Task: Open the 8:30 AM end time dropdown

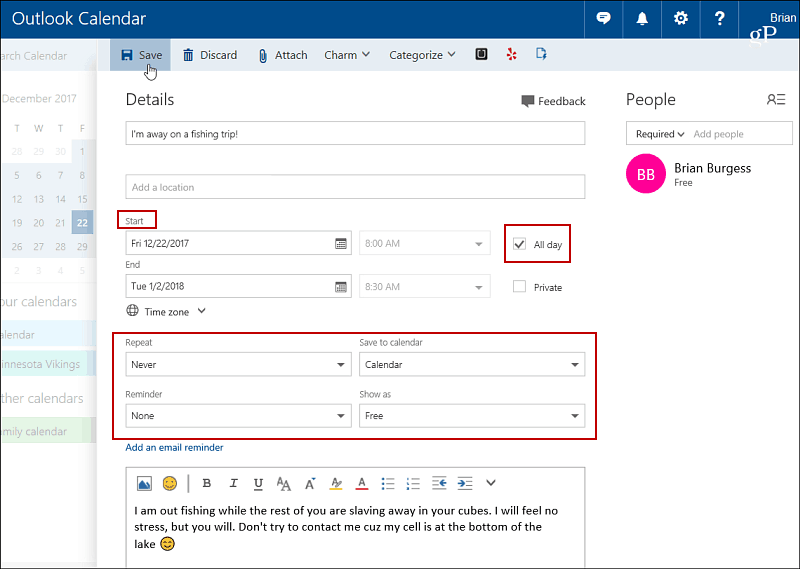Action: coord(424,287)
